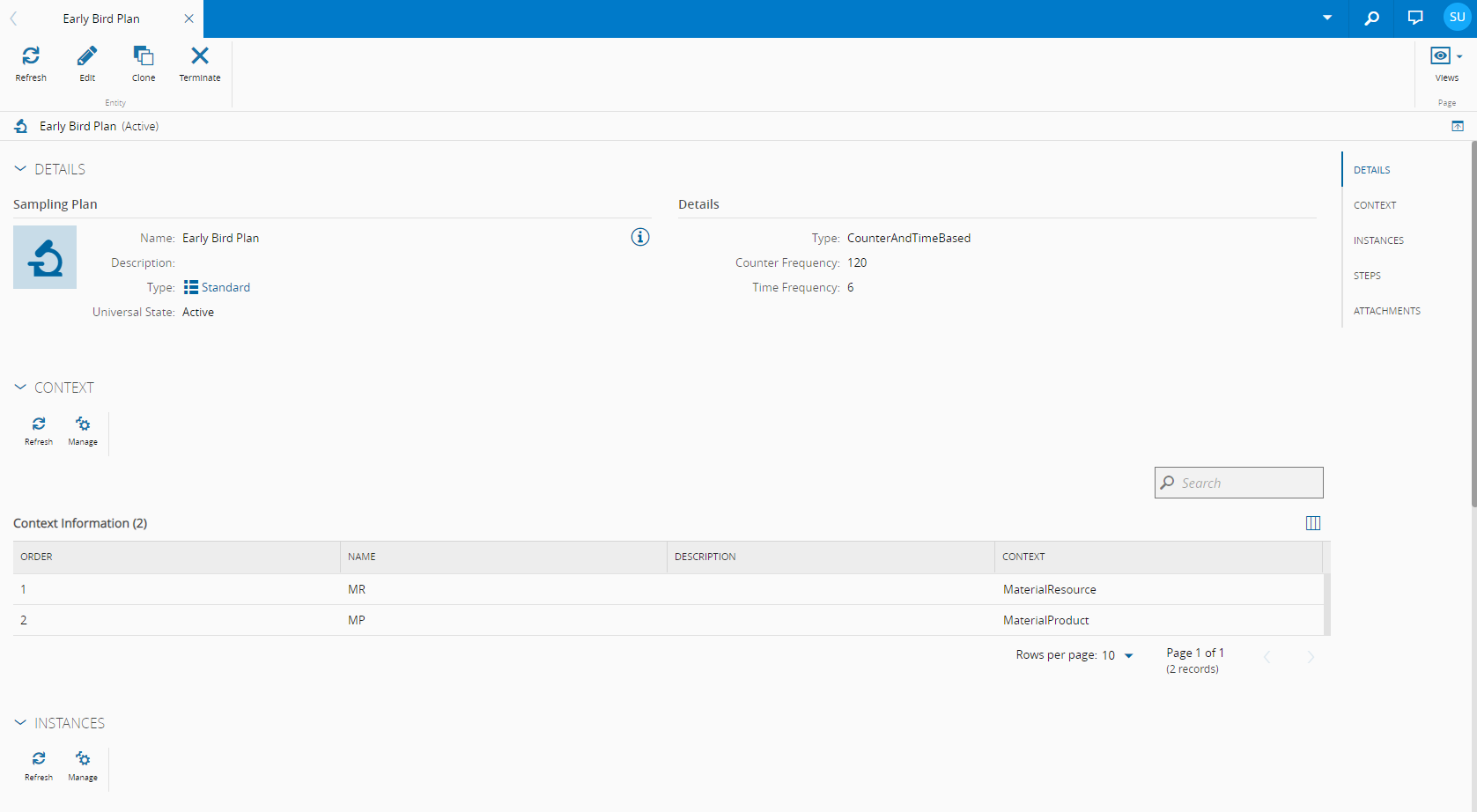Open the search magnifier in the header
This screenshot has width=1477, height=812.
[1371, 18]
